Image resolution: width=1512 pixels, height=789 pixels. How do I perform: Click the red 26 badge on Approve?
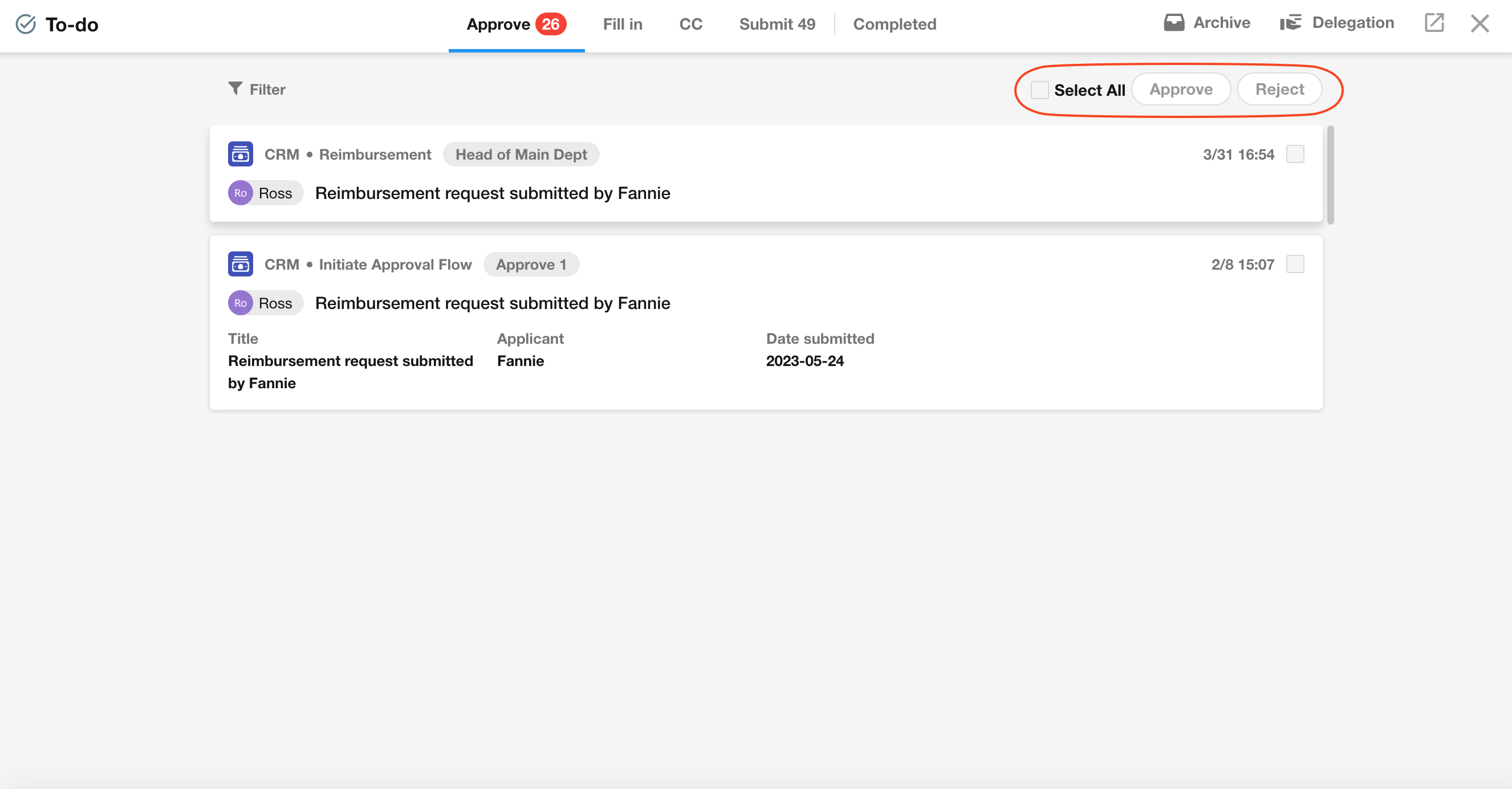pyautogui.click(x=551, y=24)
